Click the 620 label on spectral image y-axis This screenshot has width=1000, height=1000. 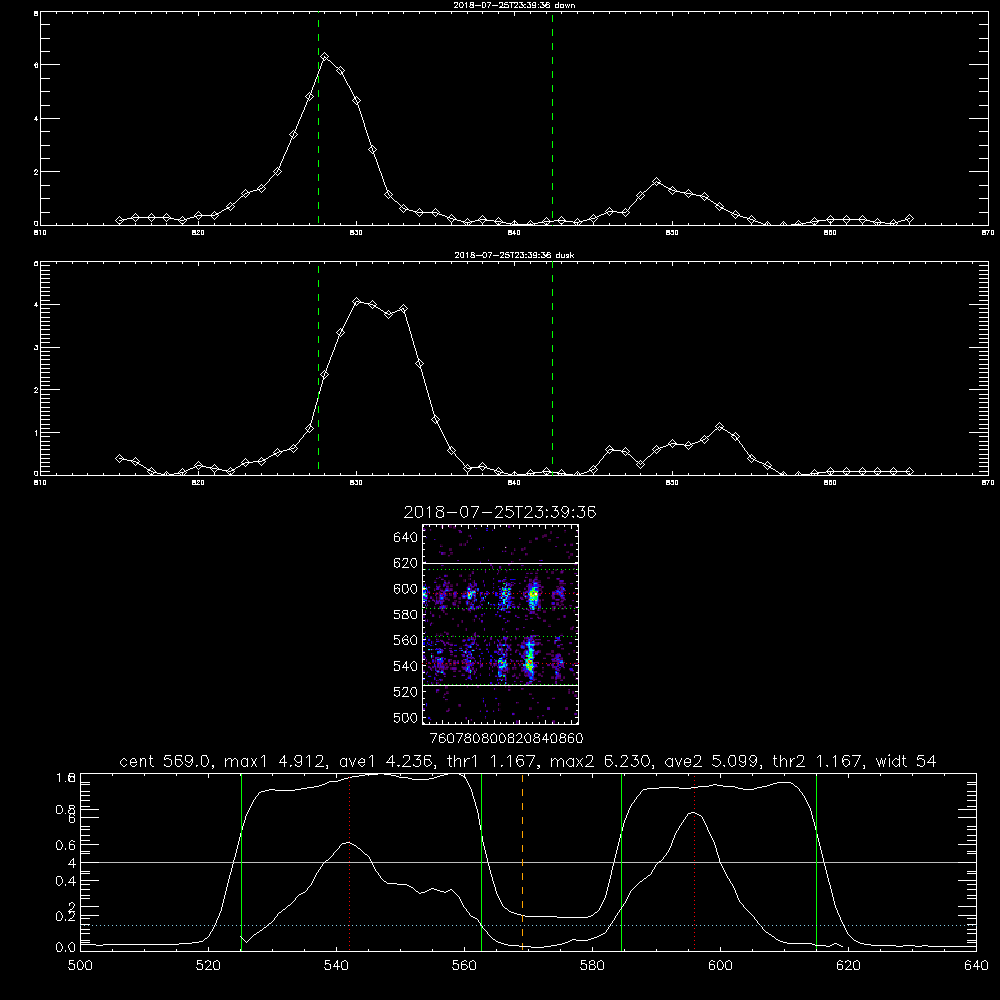click(x=406, y=563)
